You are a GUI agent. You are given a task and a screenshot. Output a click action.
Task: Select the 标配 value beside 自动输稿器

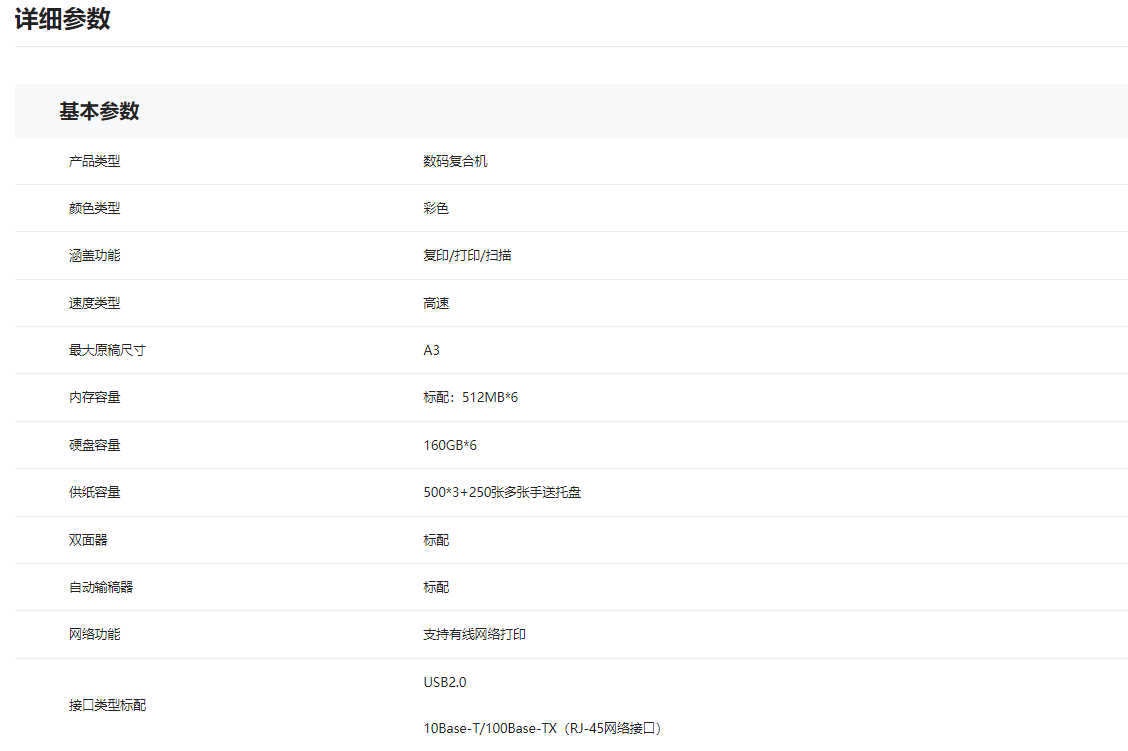click(436, 587)
